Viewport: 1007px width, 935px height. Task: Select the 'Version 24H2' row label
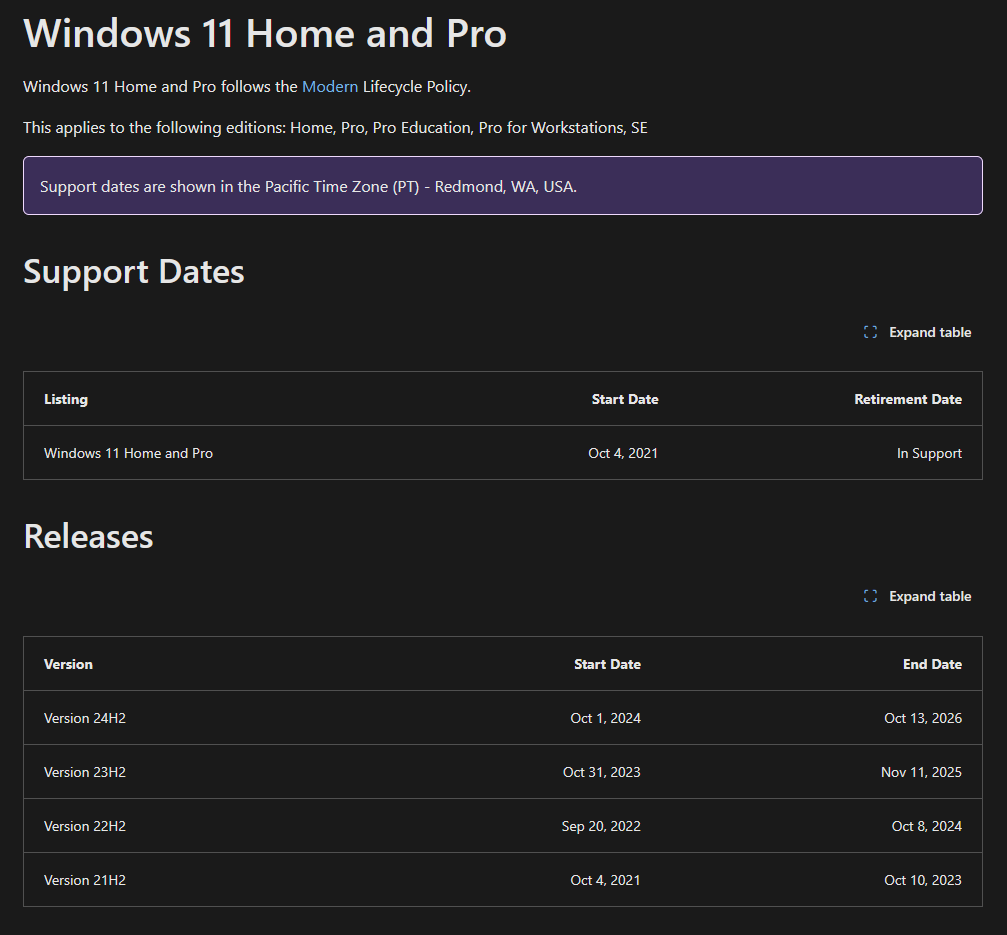tap(85, 718)
